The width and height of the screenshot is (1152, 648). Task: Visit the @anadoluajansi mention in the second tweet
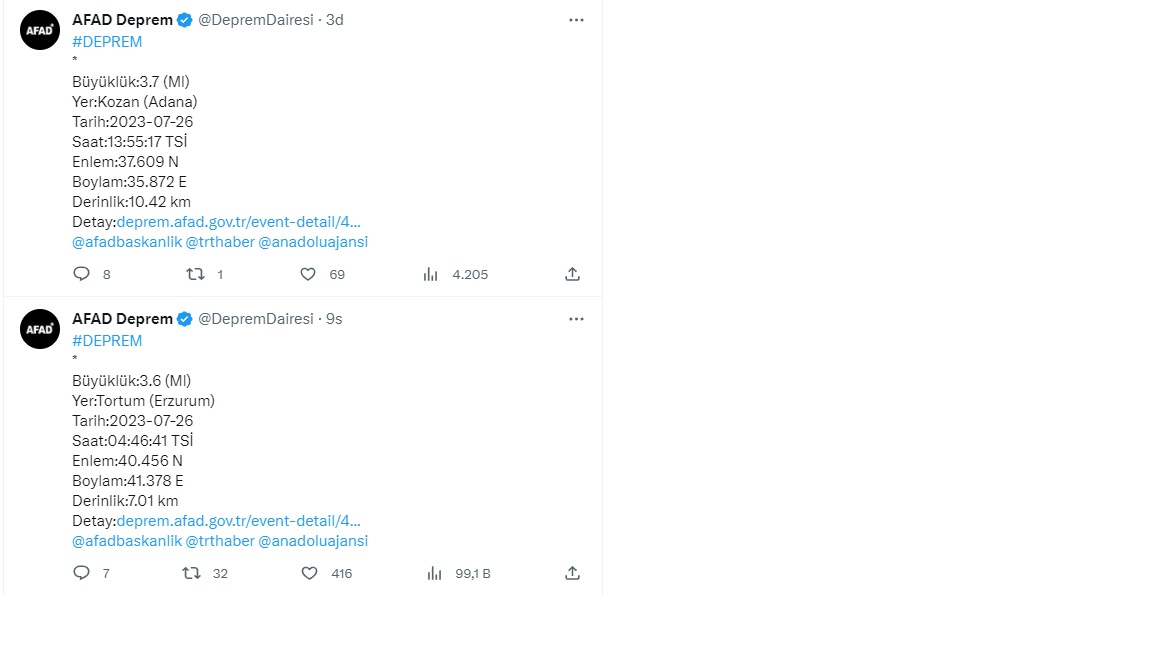[313, 541]
